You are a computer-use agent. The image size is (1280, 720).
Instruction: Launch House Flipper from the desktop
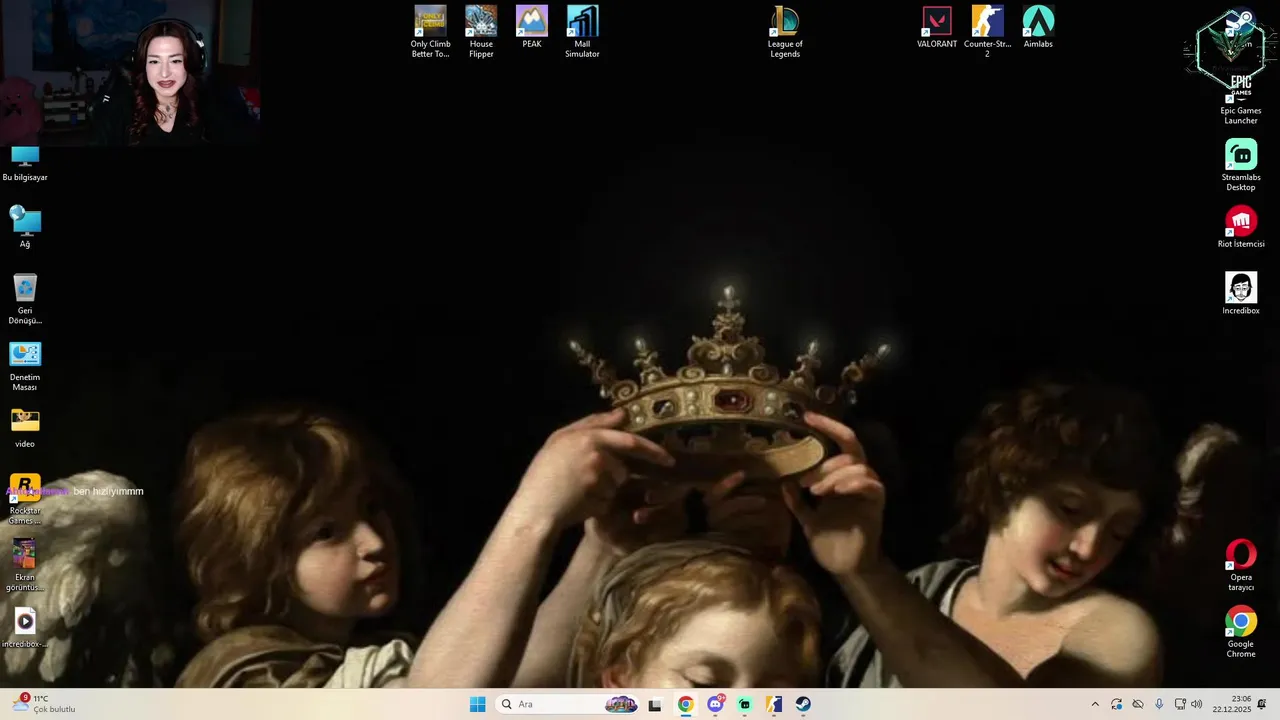pos(481,32)
